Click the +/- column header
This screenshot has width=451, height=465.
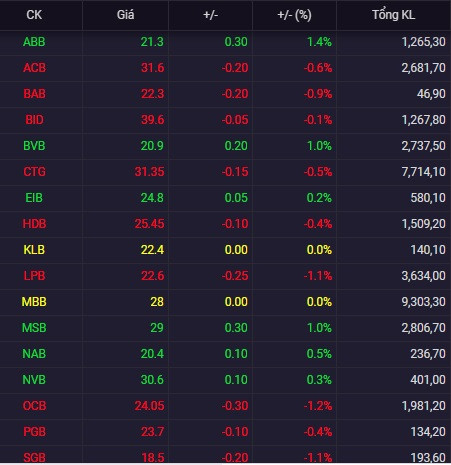tap(210, 15)
